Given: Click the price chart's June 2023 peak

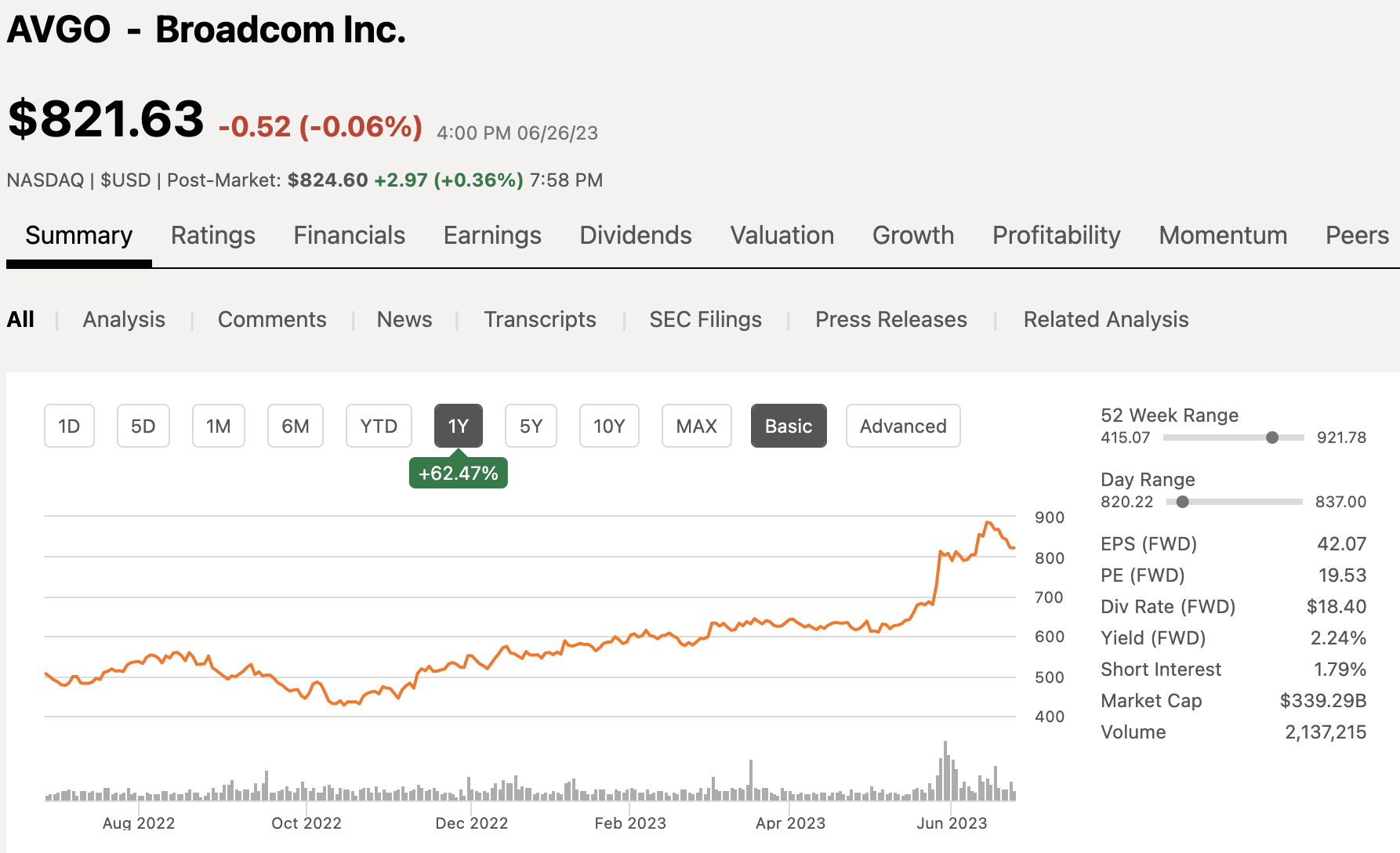Looking at the screenshot, I should pos(988,522).
